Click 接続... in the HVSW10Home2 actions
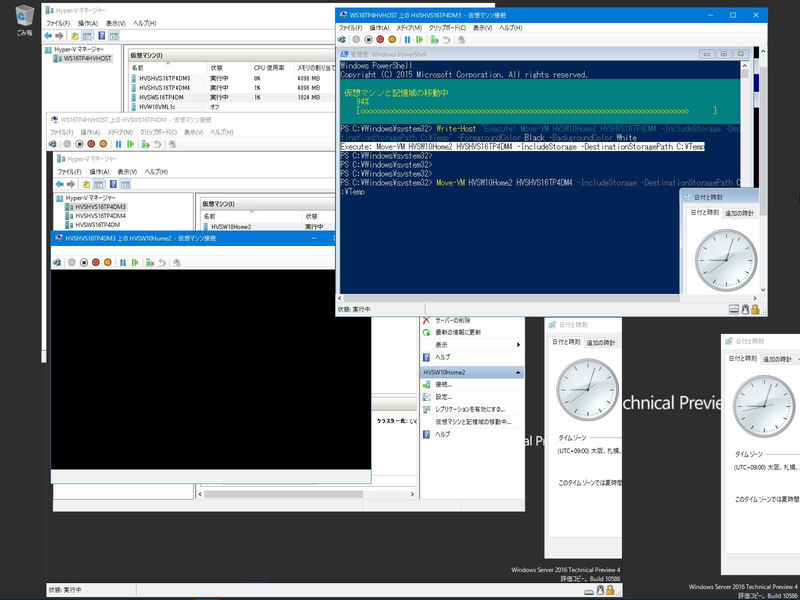 443,385
